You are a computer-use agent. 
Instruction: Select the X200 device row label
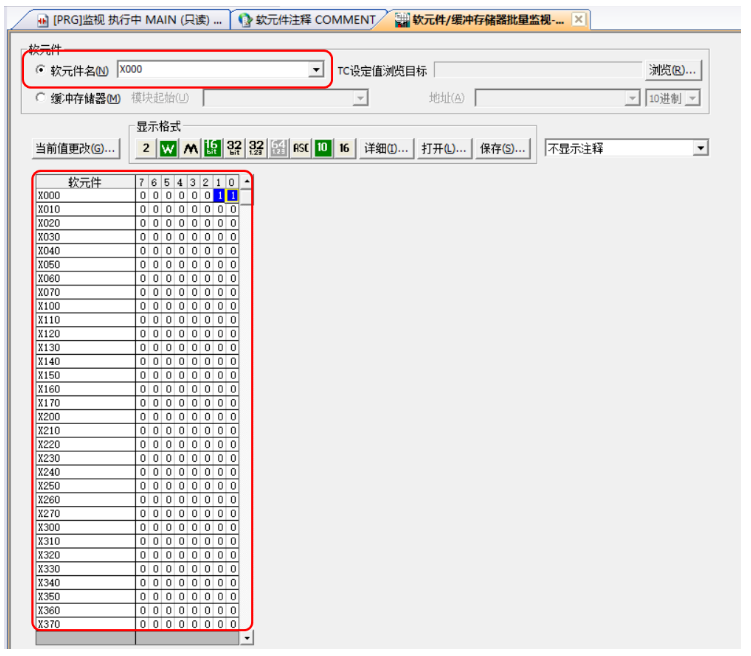pos(86,417)
